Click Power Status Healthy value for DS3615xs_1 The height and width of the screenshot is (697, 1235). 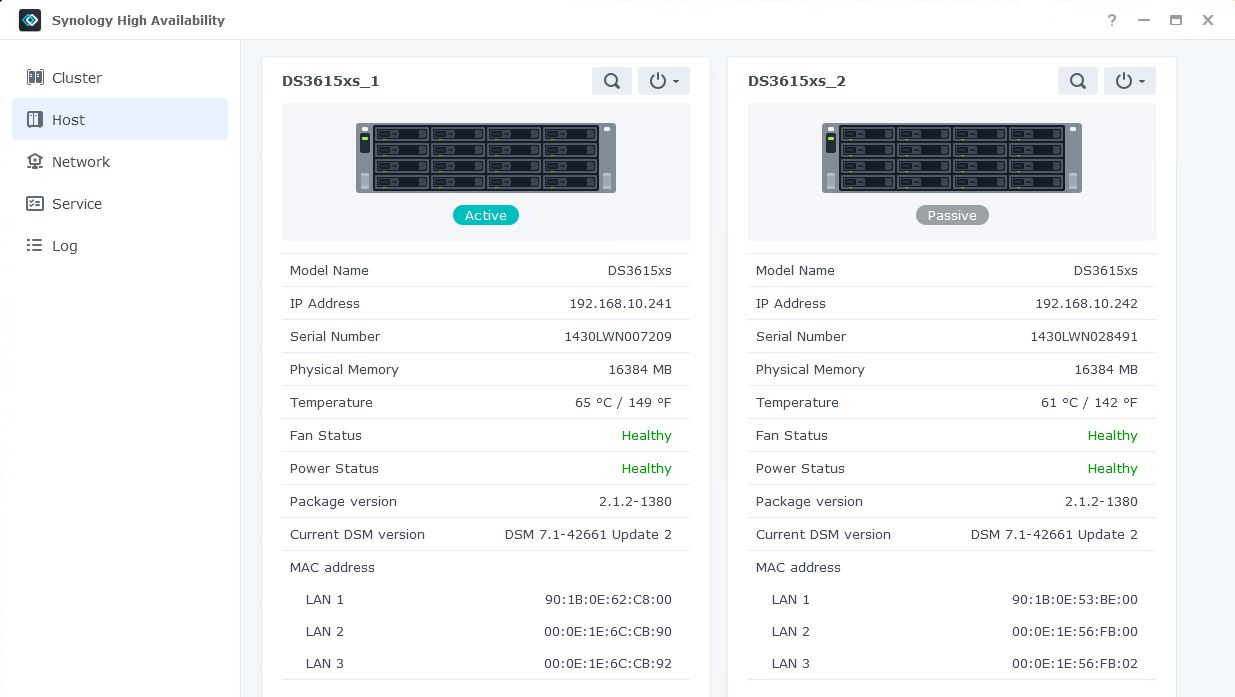[647, 468]
